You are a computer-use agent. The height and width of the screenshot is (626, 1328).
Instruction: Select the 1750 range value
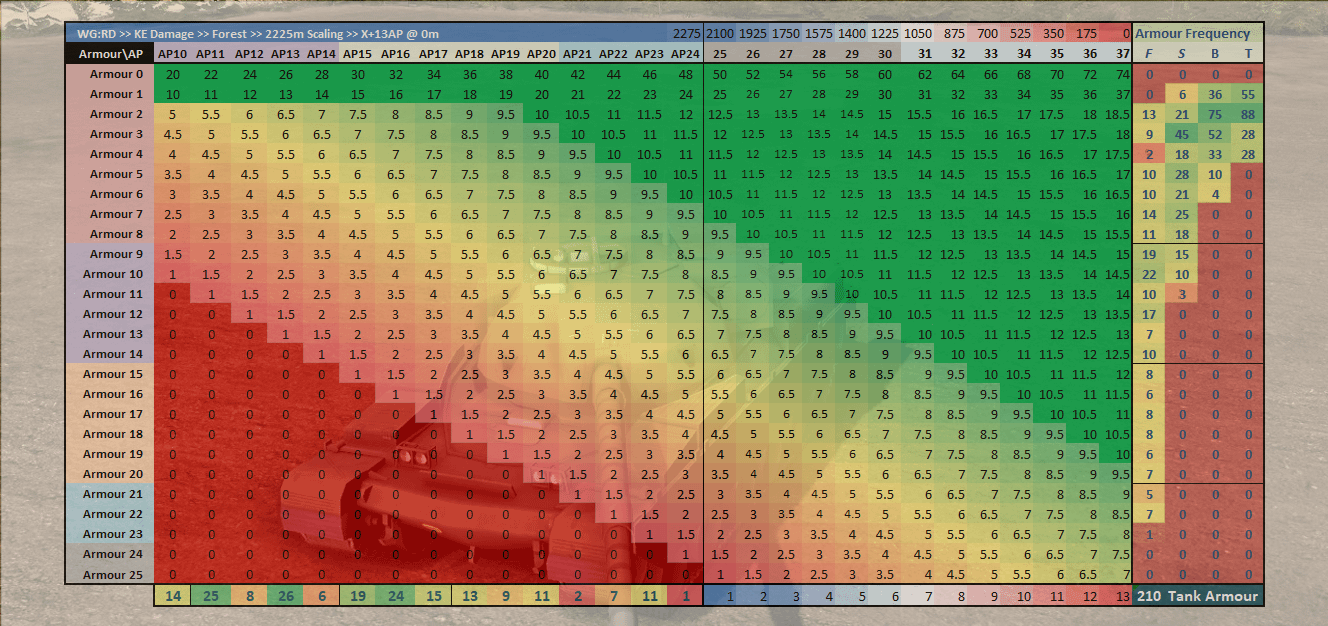(786, 33)
